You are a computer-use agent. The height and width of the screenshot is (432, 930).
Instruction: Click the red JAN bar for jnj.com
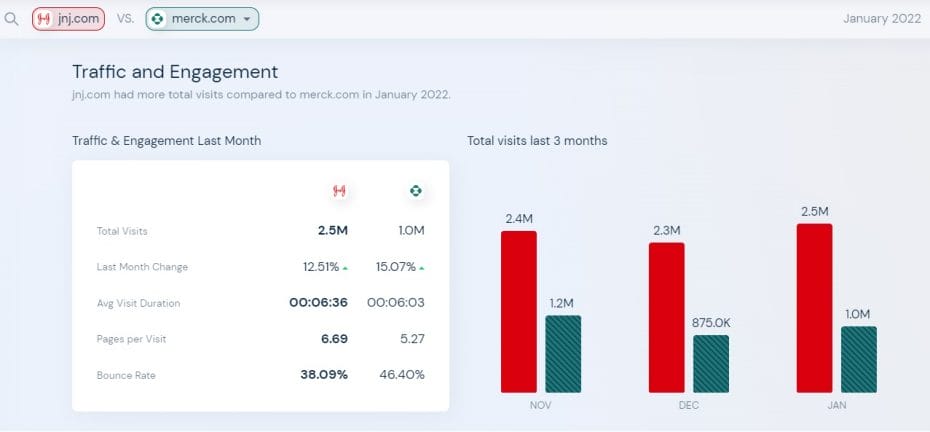(x=814, y=308)
